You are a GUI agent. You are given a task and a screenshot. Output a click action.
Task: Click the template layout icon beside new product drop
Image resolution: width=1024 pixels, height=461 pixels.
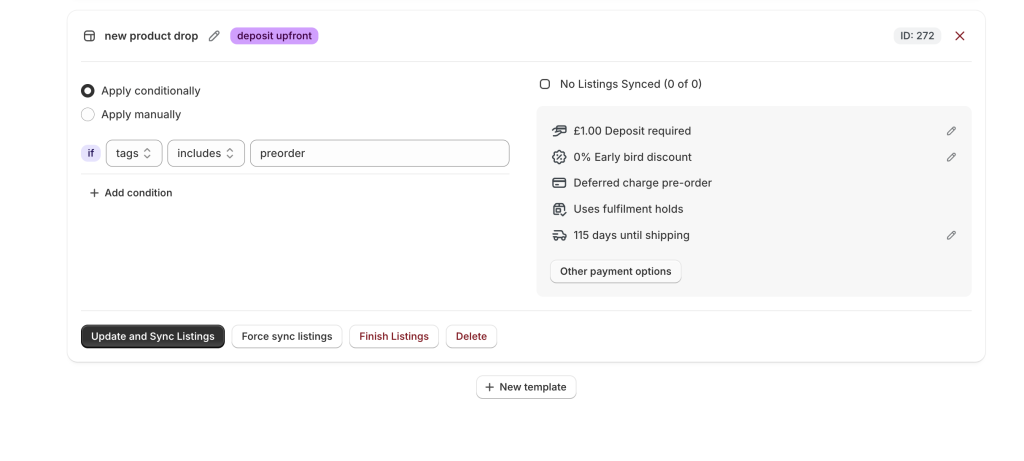point(89,36)
